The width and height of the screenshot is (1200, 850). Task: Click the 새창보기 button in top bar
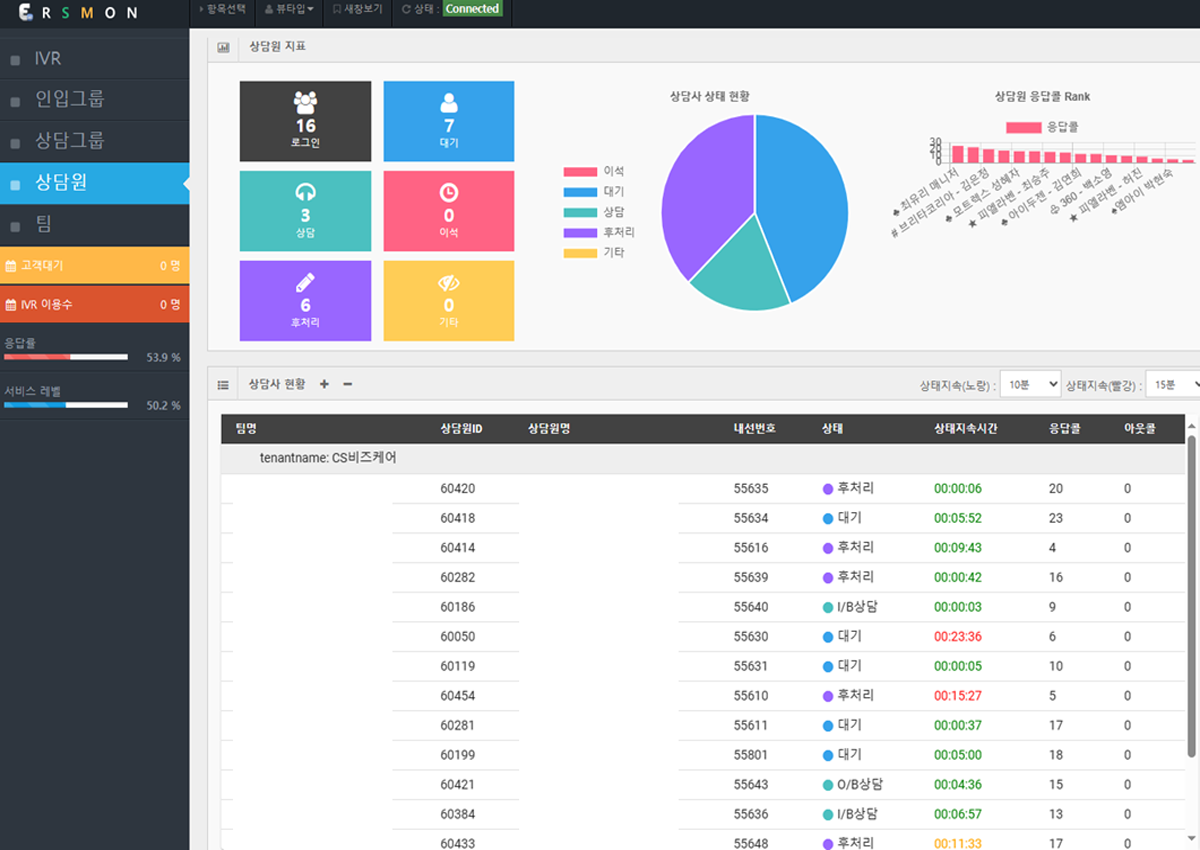click(x=357, y=9)
